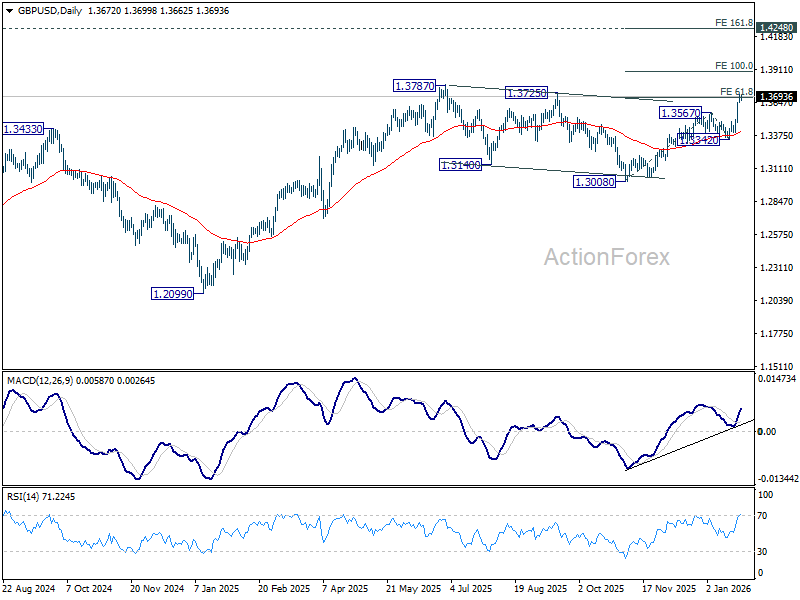Select the 1.37870 price label

point(415,86)
